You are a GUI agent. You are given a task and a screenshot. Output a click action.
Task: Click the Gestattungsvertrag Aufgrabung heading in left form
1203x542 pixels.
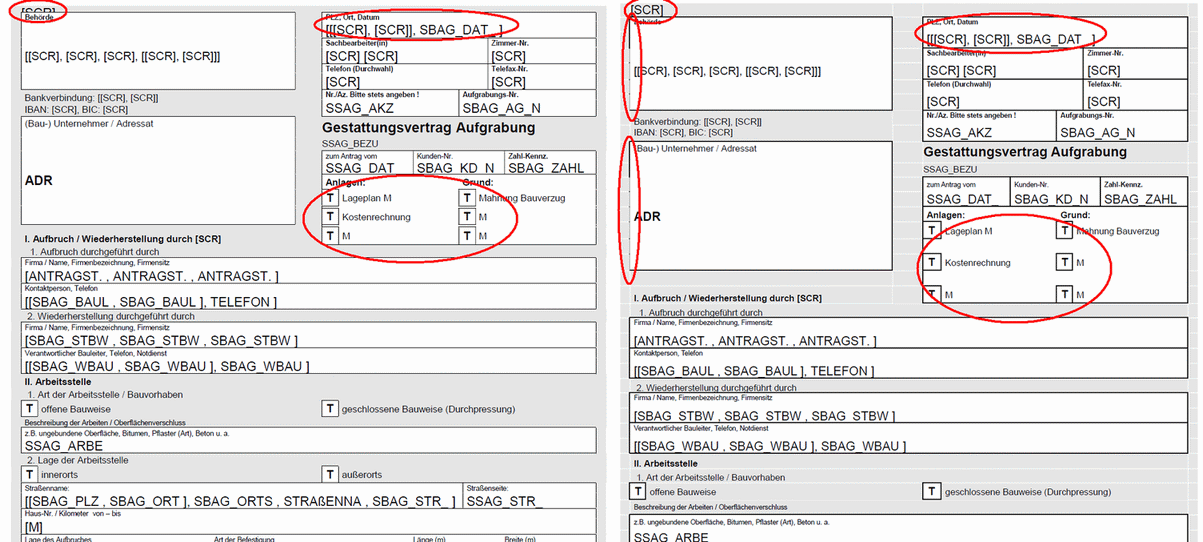point(428,128)
